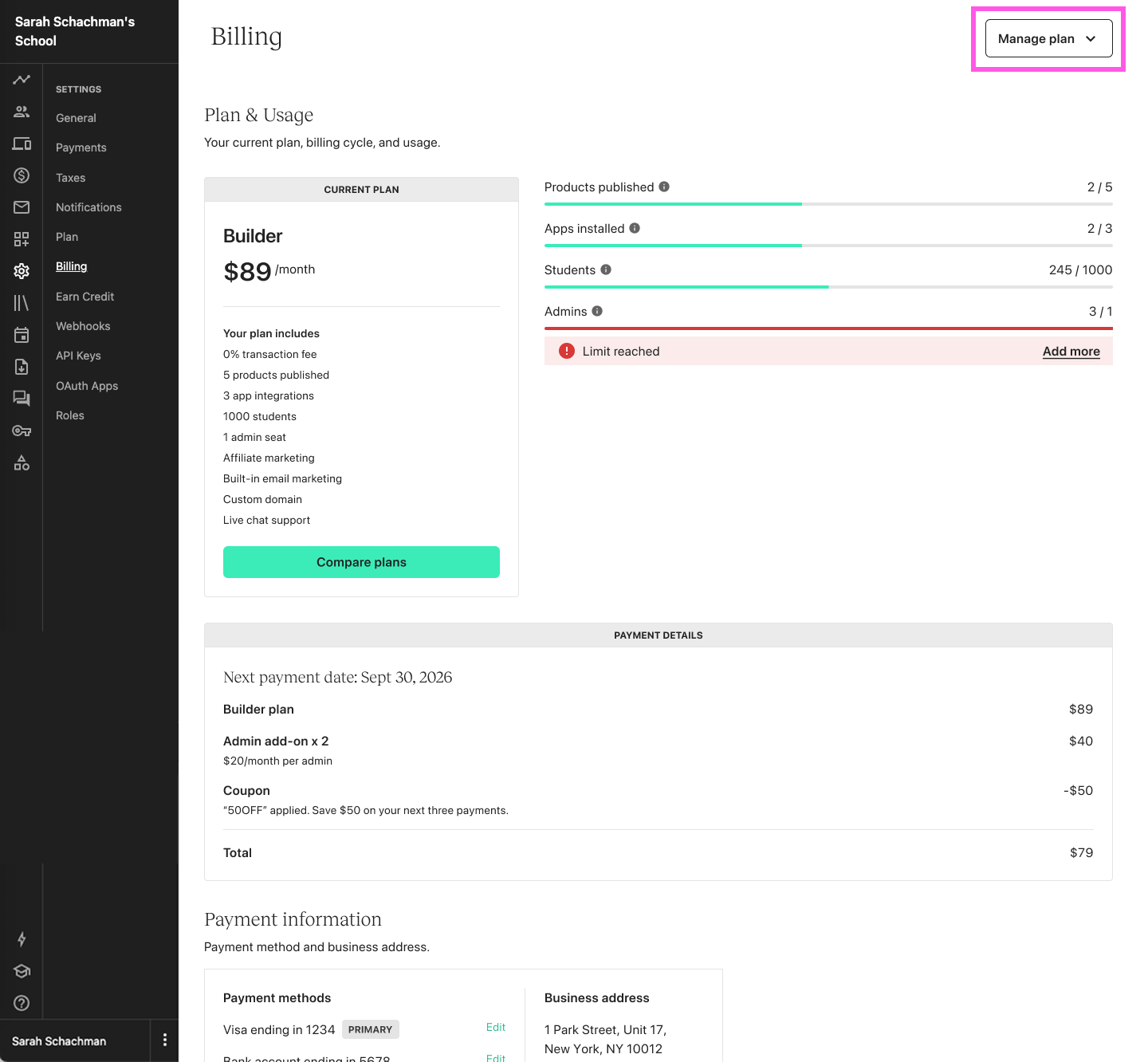1148x1062 pixels.
Task: Click the Compare plans button
Action: pyautogui.click(x=361, y=562)
